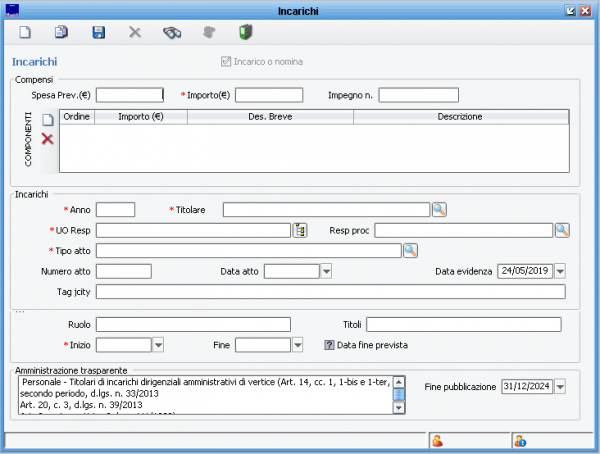600x454 pixels.
Task: Click the Importo (€) column header
Action: coord(140,116)
